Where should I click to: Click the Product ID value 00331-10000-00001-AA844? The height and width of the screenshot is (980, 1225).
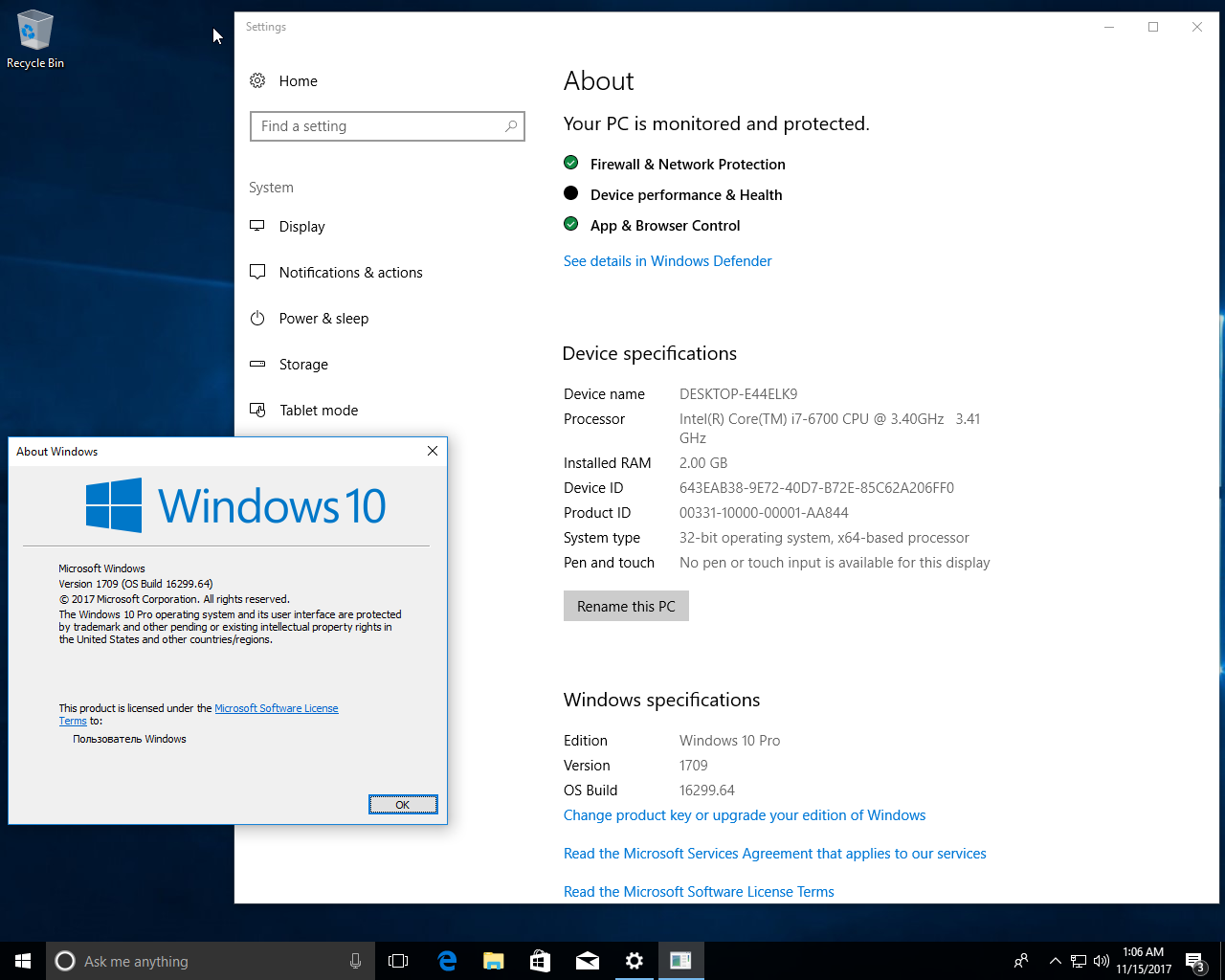764,513
